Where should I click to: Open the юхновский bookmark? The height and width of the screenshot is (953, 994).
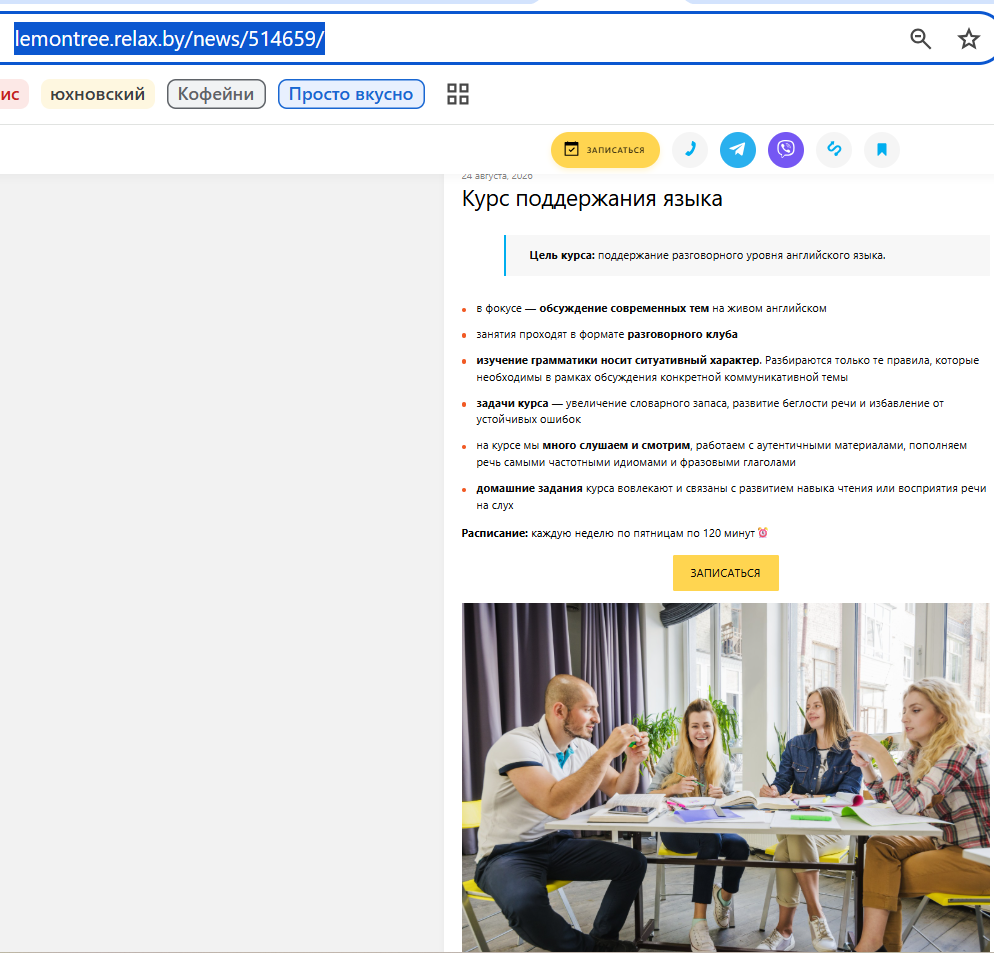coord(98,94)
